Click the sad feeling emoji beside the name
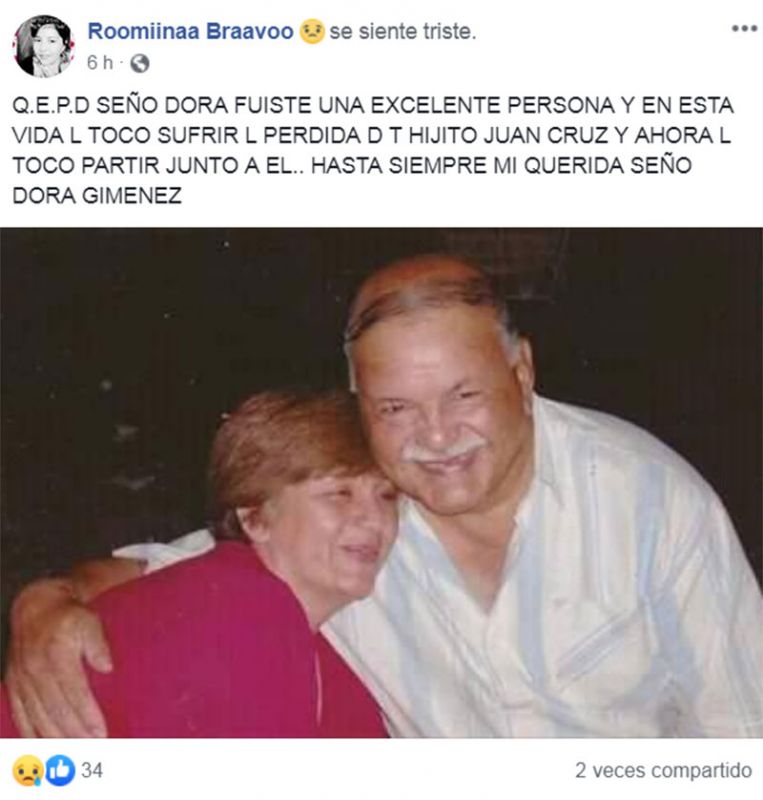Viewport: 763px width, 800px height. [312, 32]
